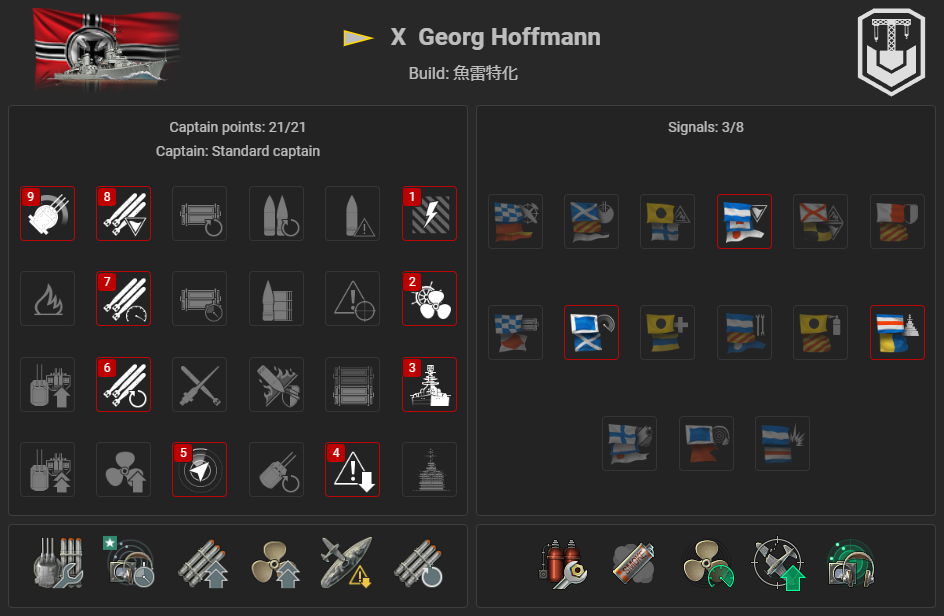Screen dimensions: 944x616
Task: Select the red-yellow-blue signal flag with ship
Action: click(897, 332)
